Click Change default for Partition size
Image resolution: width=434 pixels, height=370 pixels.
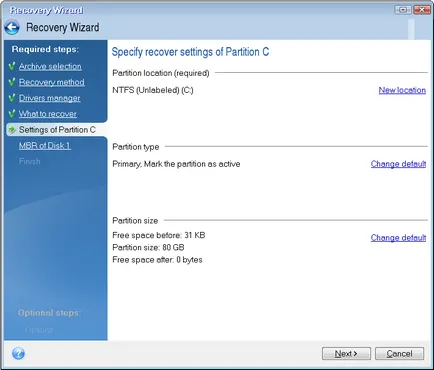[398, 238]
